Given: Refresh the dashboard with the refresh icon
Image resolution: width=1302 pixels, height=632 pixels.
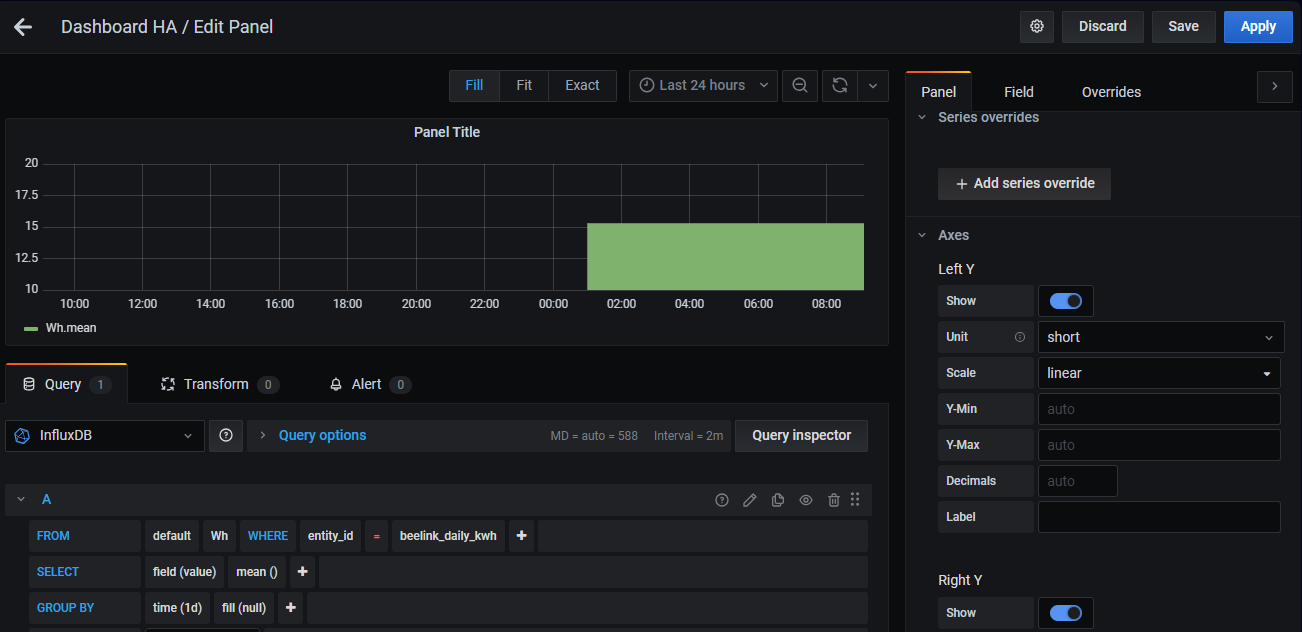Looking at the screenshot, I should [839, 86].
